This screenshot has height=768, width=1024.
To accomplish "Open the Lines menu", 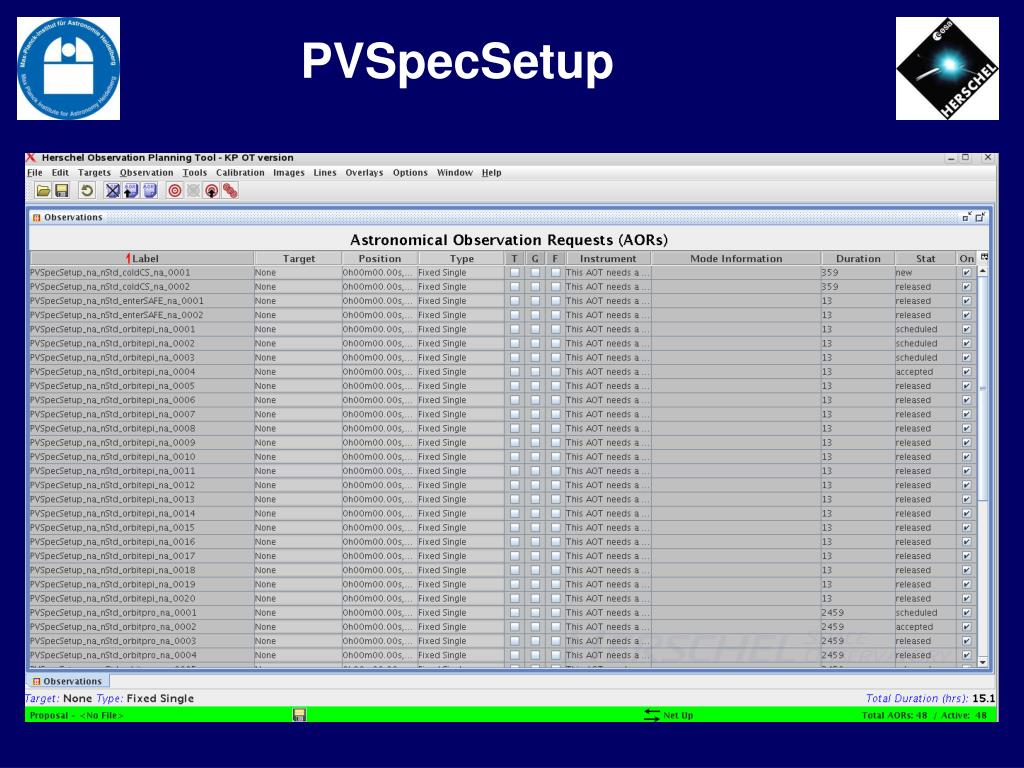I will (x=325, y=173).
